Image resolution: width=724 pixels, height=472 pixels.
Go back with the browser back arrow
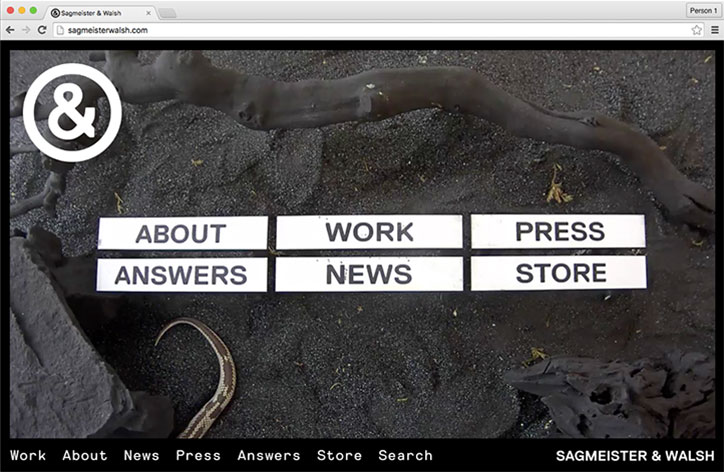click(10, 30)
